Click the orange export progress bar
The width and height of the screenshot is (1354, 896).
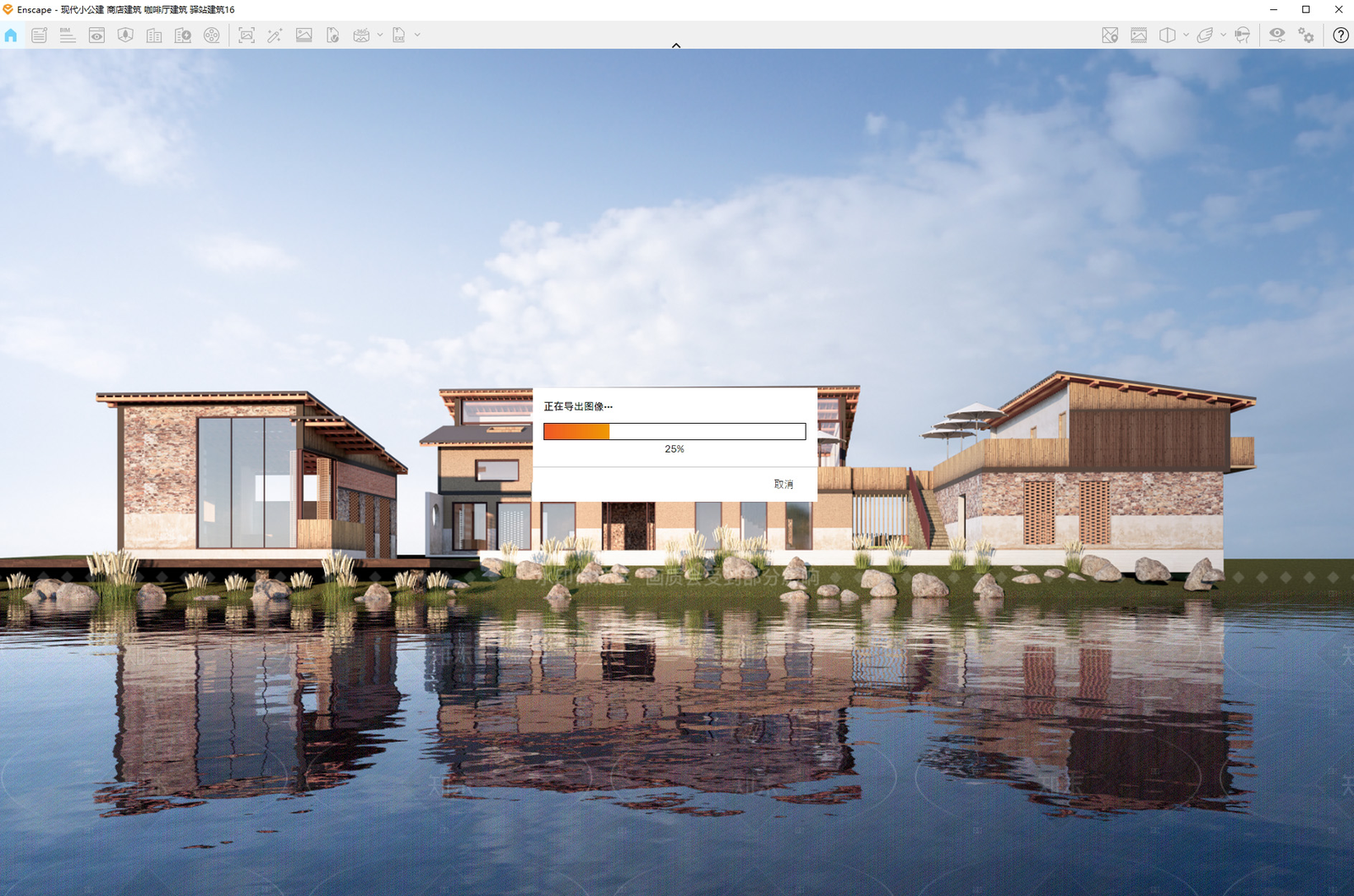coord(674,432)
